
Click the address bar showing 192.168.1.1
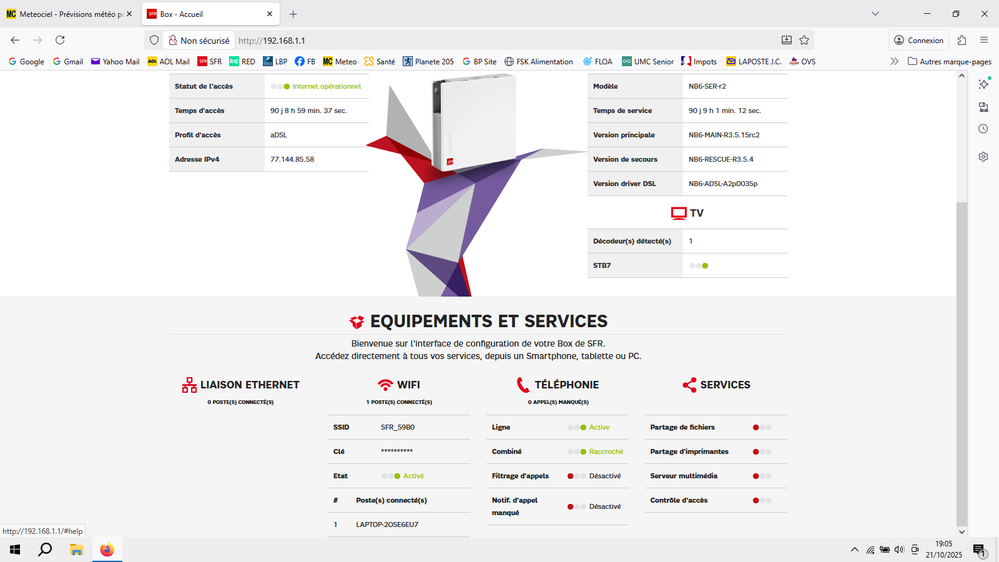500,40
